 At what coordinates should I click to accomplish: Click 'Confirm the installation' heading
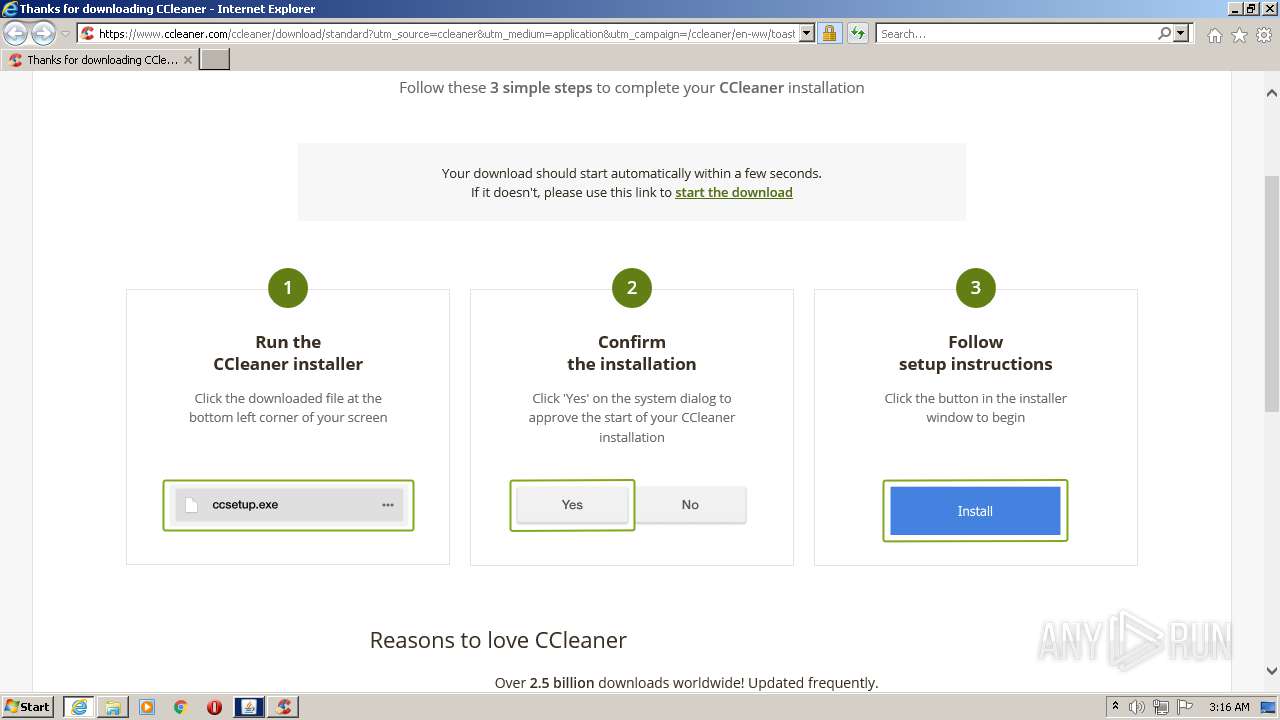pyautogui.click(x=632, y=353)
